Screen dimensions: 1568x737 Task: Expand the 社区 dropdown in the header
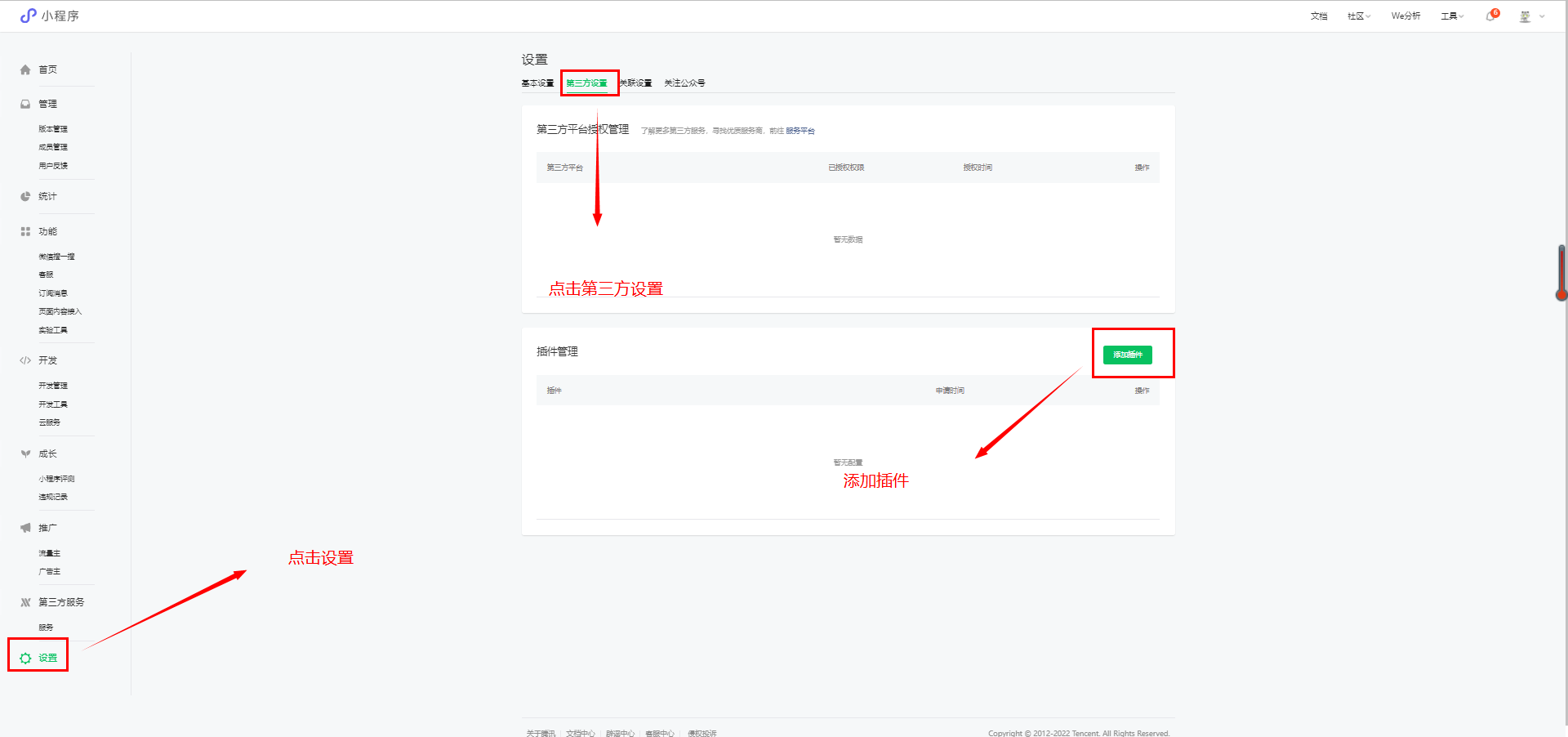click(x=1358, y=16)
